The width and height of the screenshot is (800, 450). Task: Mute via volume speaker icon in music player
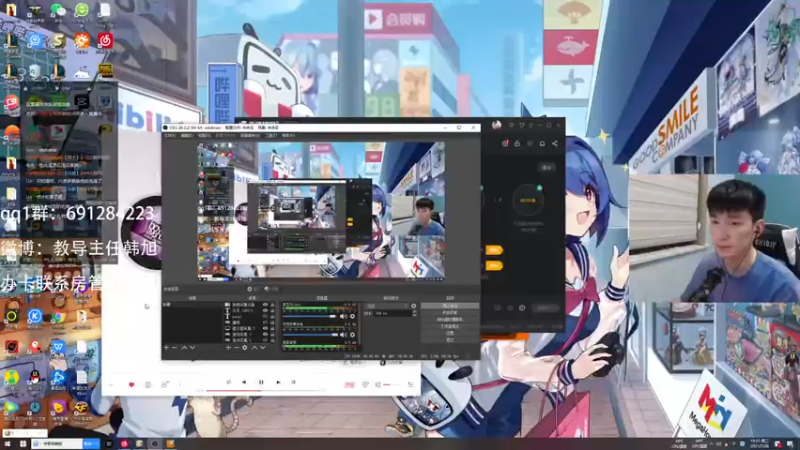[x=378, y=384]
